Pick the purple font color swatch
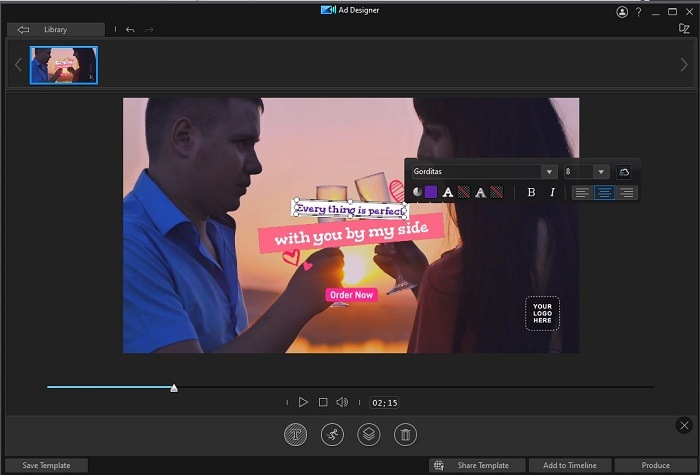 point(431,192)
